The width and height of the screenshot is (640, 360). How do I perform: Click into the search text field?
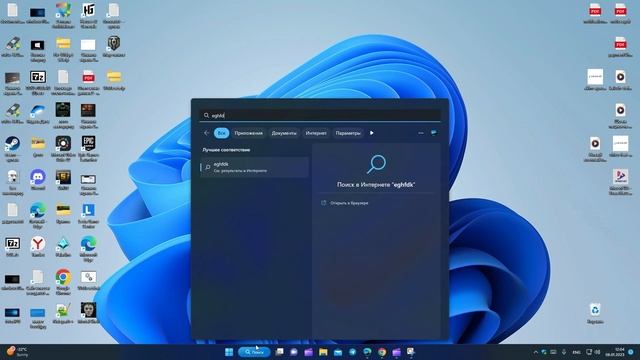tap(320, 116)
